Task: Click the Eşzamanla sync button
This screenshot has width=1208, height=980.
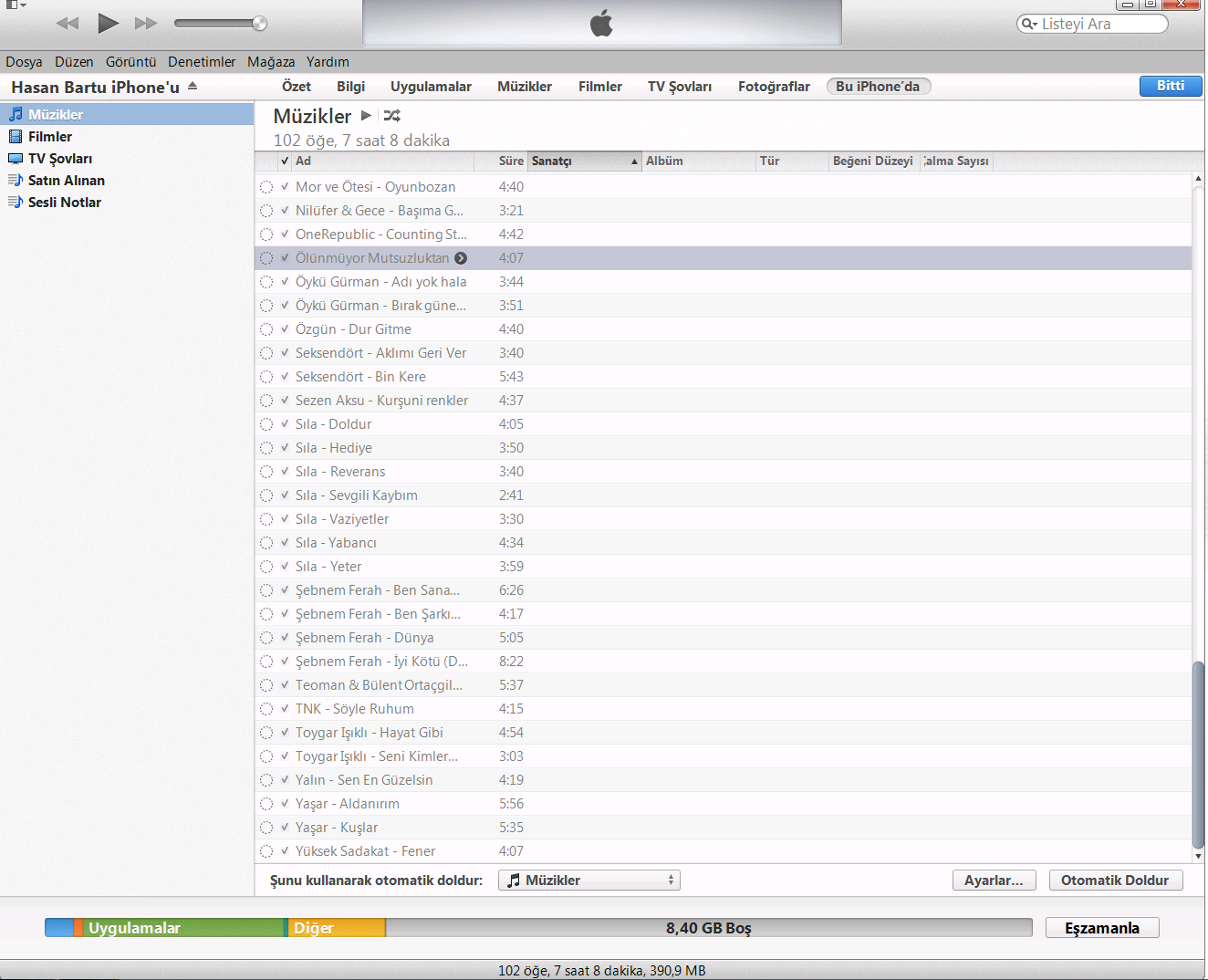Action: (x=1102, y=928)
